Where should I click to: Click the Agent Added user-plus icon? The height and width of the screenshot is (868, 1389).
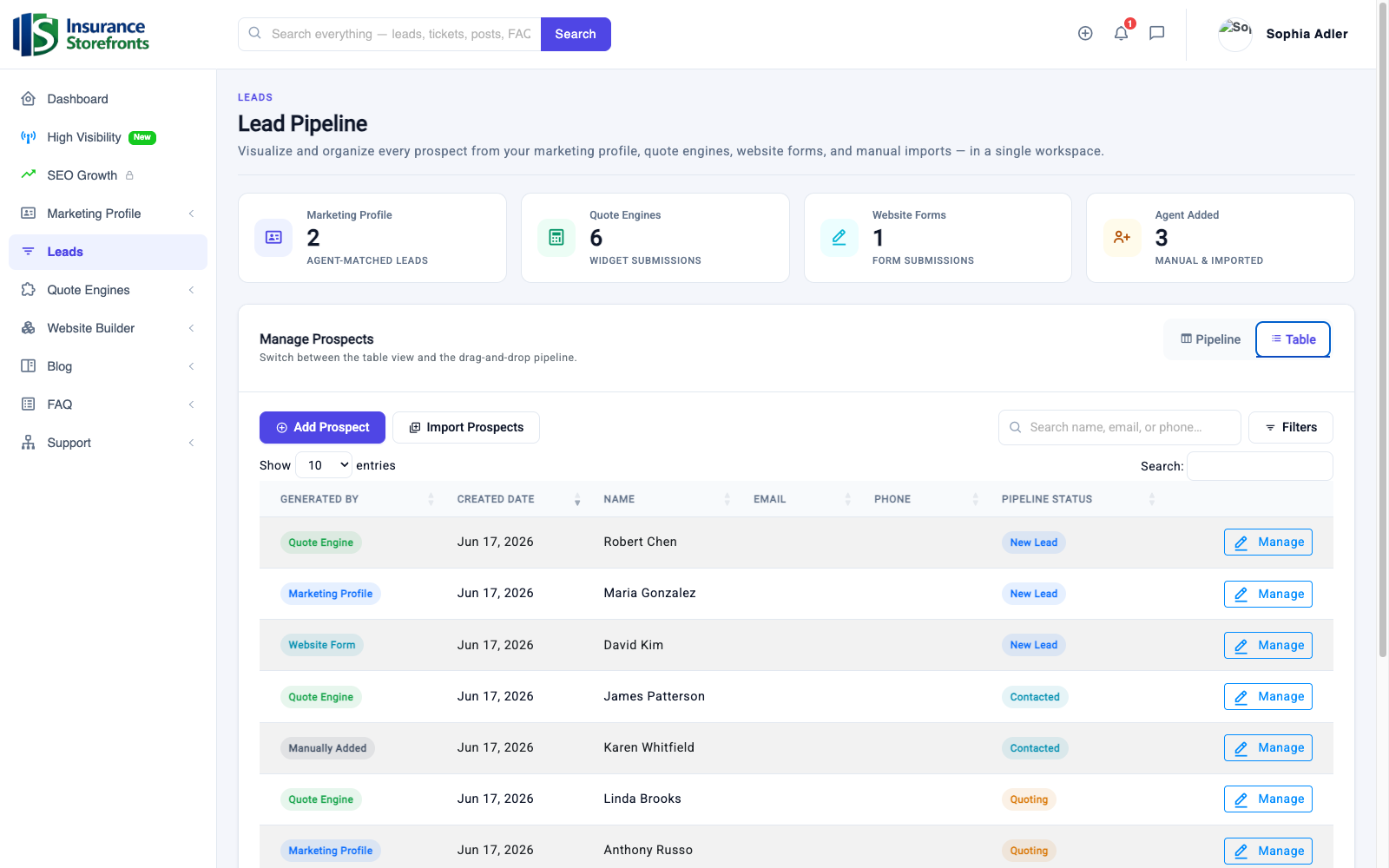1122,238
